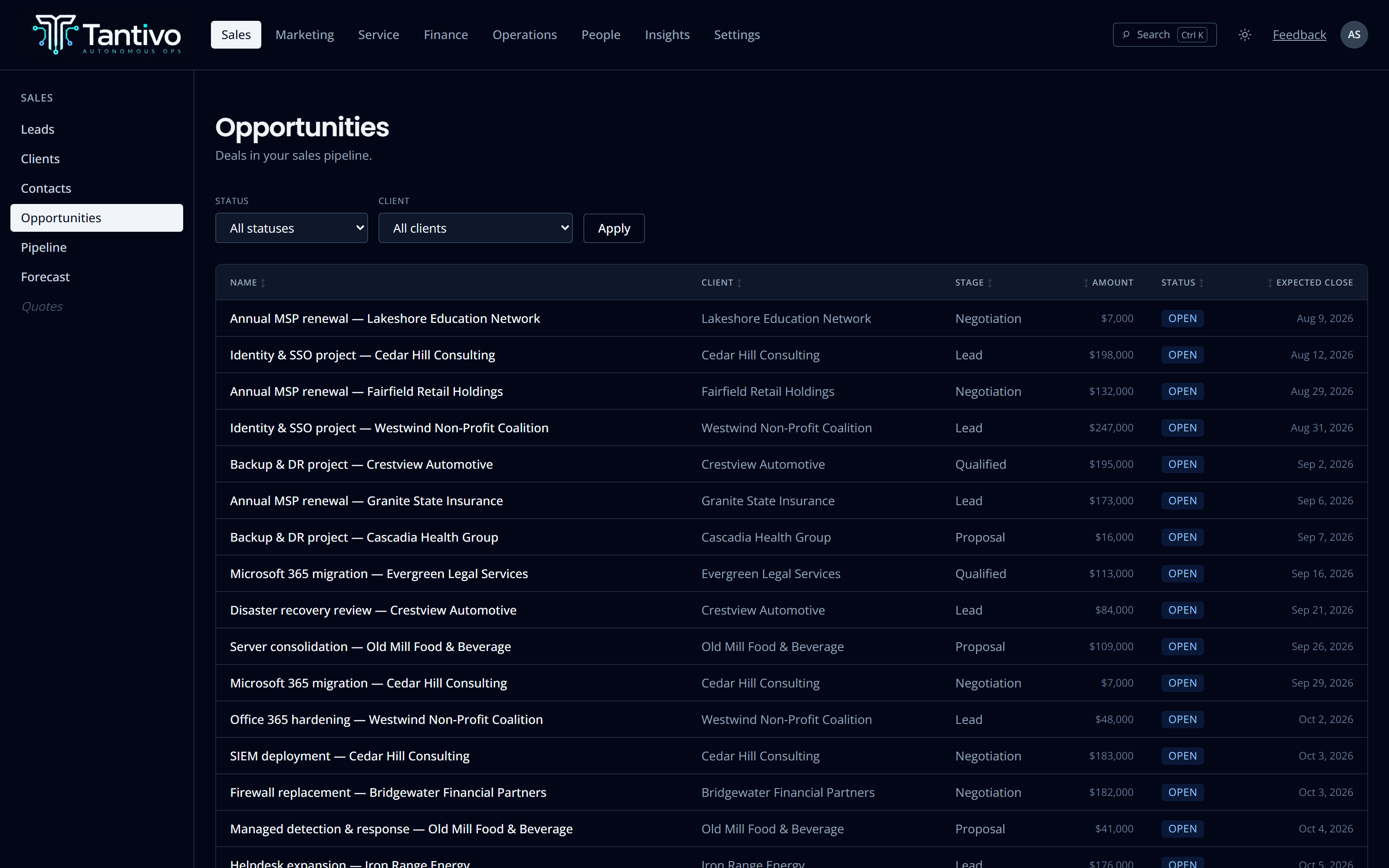
Task: Open Contacts in the sidebar
Action: 96,188
